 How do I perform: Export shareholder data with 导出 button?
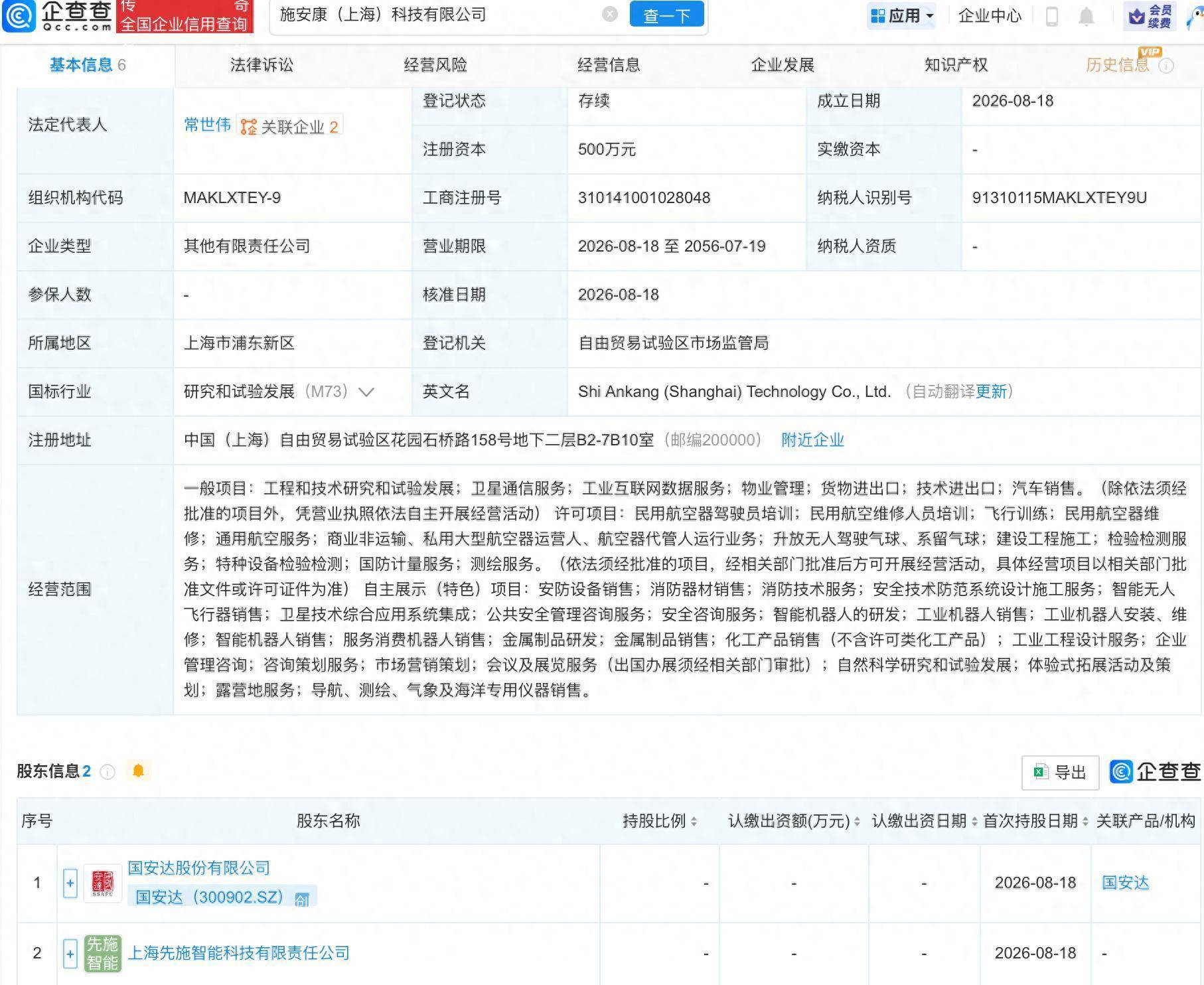[x=1060, y=772]
